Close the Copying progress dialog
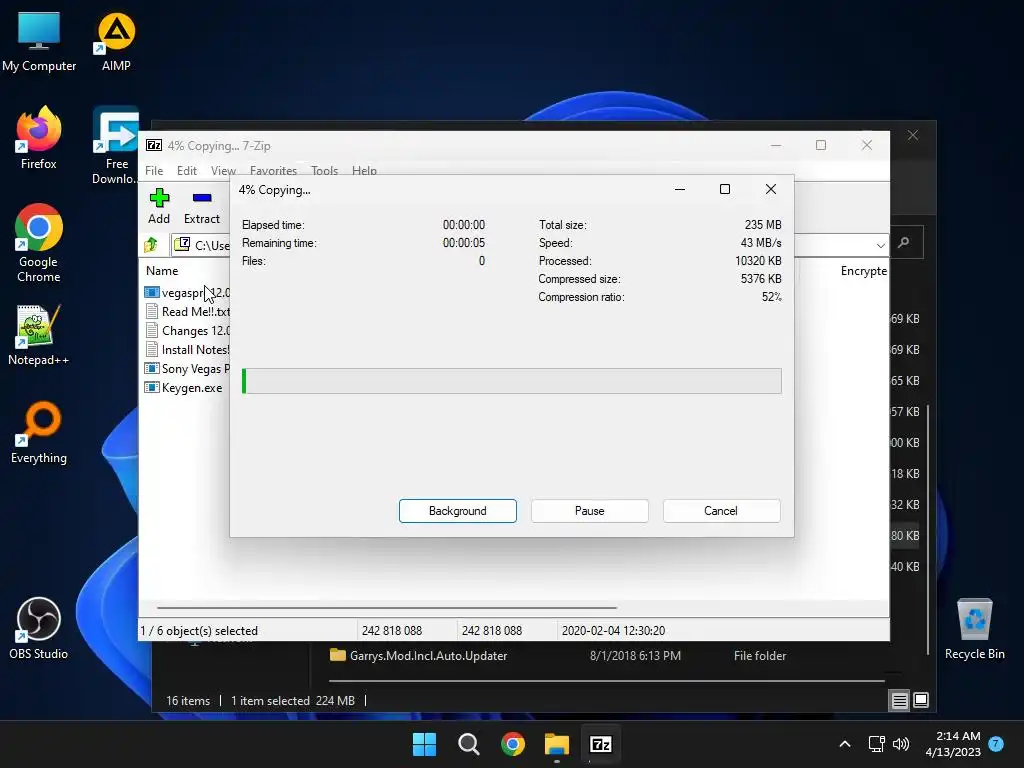The height and width of the screenshot is (768, 1024). 771,189
